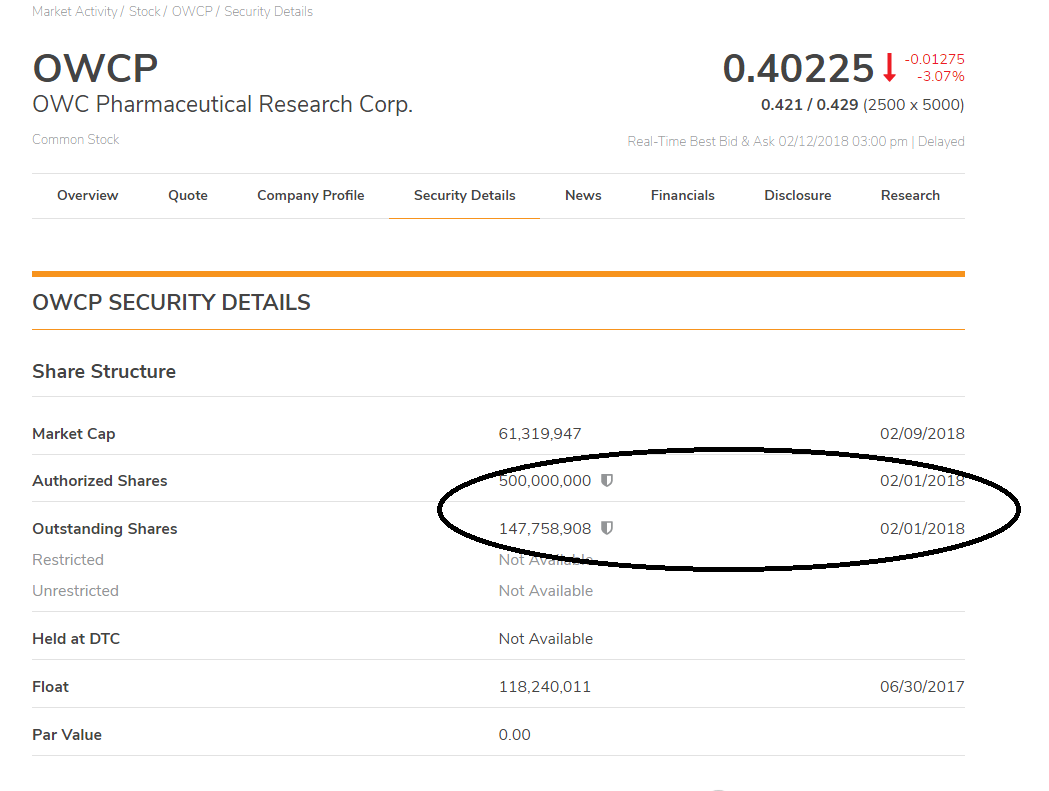Viewport: 1049px width, 791px height.
Task: Open the Financials tab
Action: pyautogui.click(x=682, y=195)
